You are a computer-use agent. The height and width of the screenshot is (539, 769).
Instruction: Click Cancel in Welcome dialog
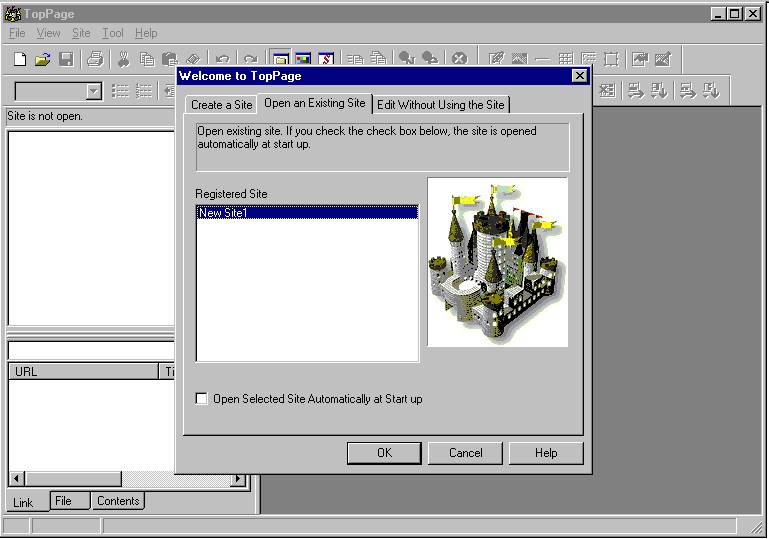(x=465, y=453)
